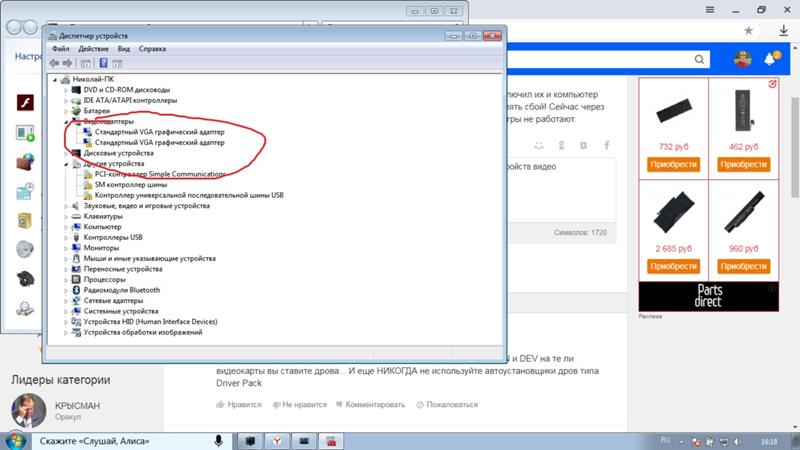Viewport: 800px width, 450px height.
Task: Click the Back arrow in Device Manager toolbar
Action: (54, 63)
